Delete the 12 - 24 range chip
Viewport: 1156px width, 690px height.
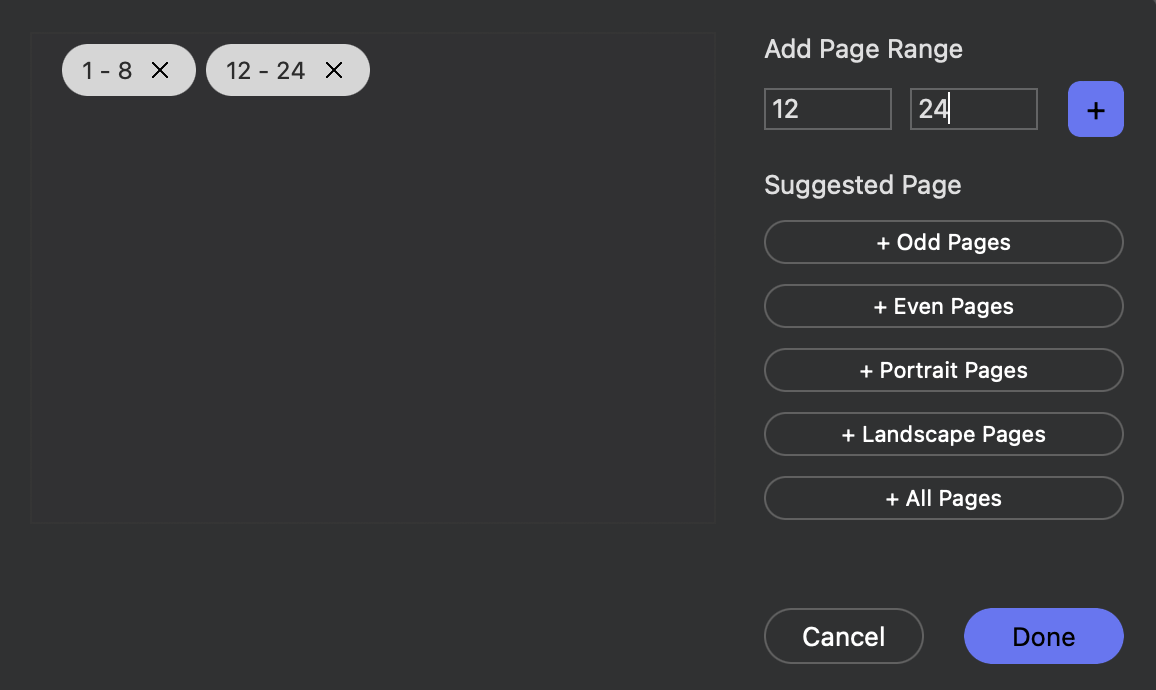click(334, 70)
